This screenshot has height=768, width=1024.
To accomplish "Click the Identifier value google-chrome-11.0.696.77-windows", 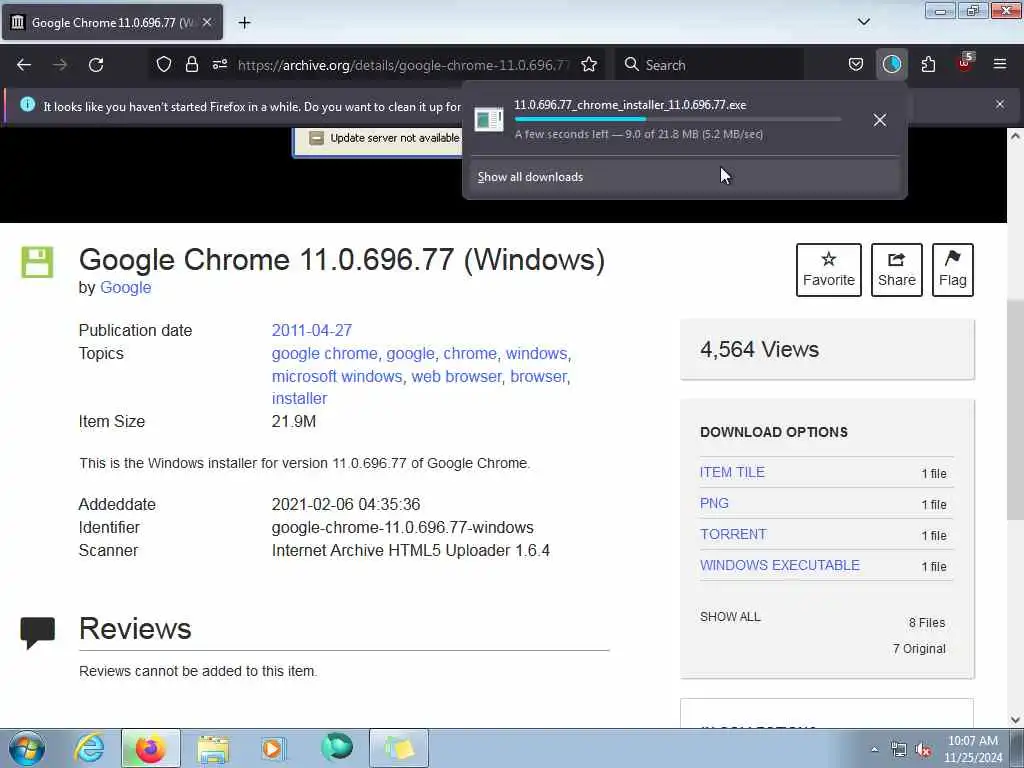I will point(402,528).
